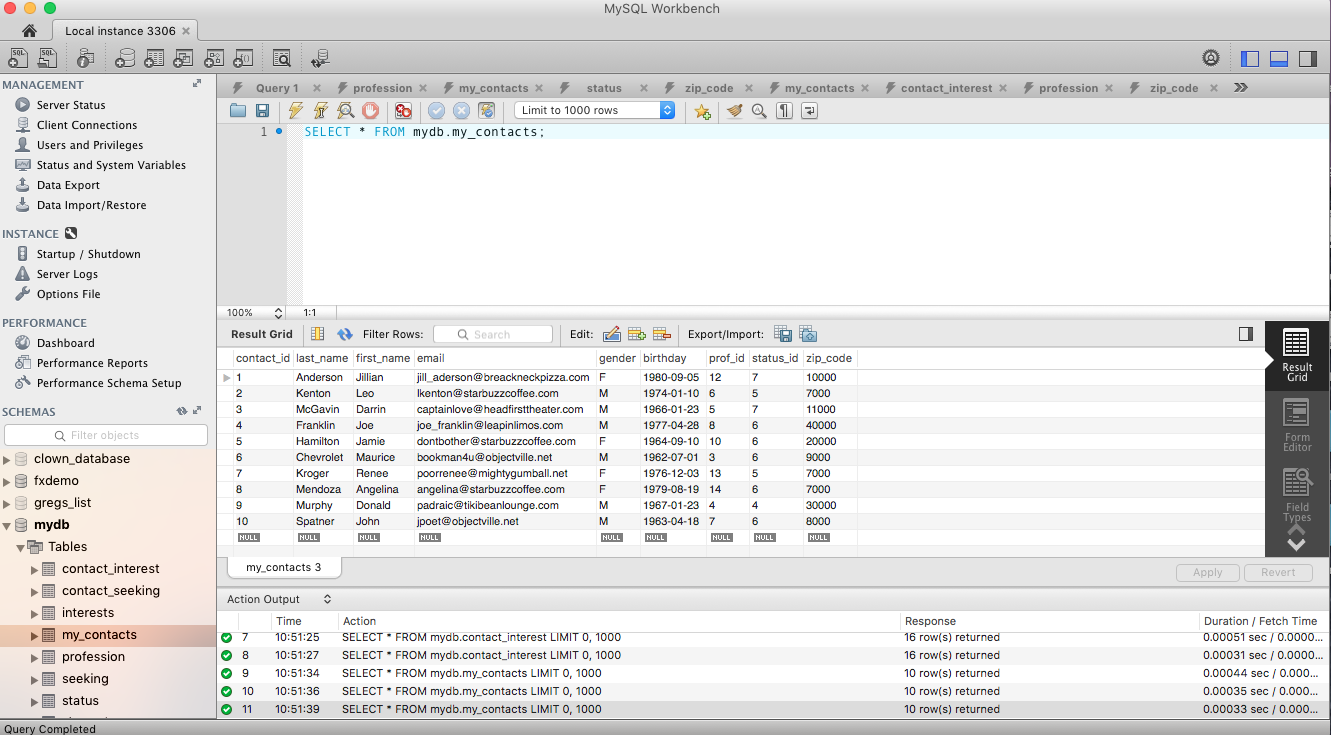Click the stop query execution hand icon
The height and width of the screenshot is (735, 1331).
pyautogui.click(x=370, y=111)
